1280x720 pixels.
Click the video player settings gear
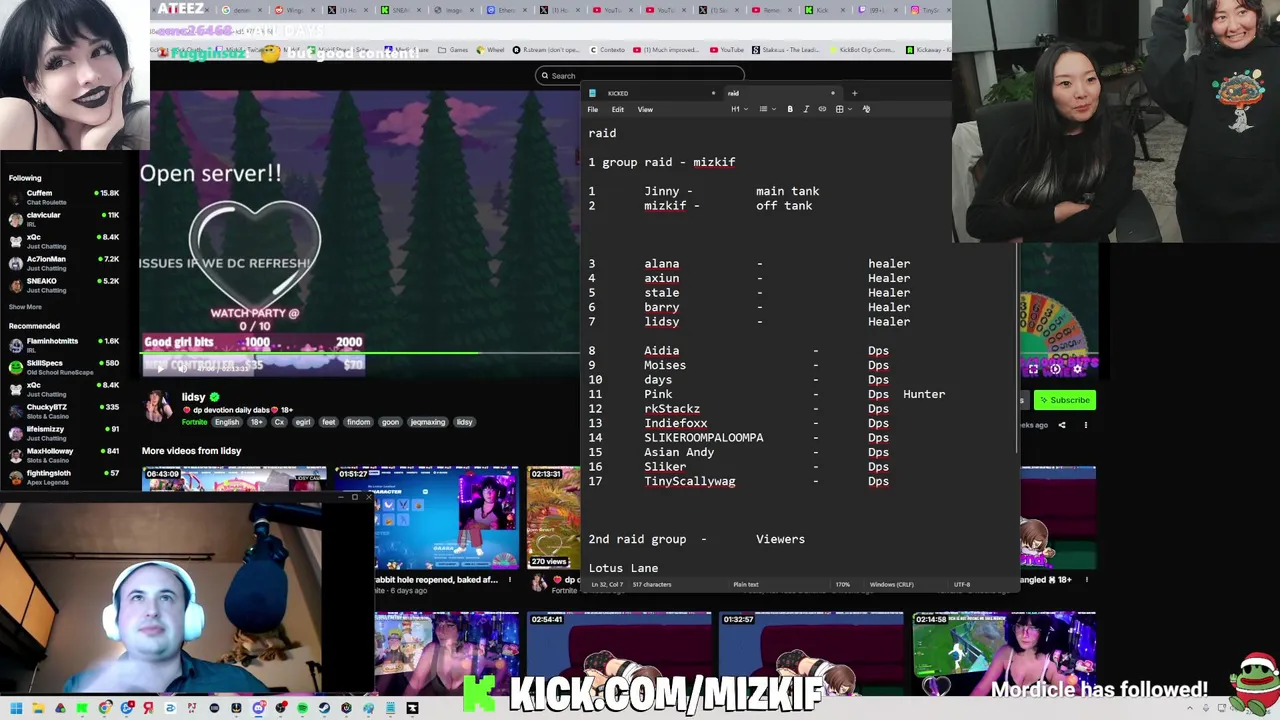(x=1077, y=369)
